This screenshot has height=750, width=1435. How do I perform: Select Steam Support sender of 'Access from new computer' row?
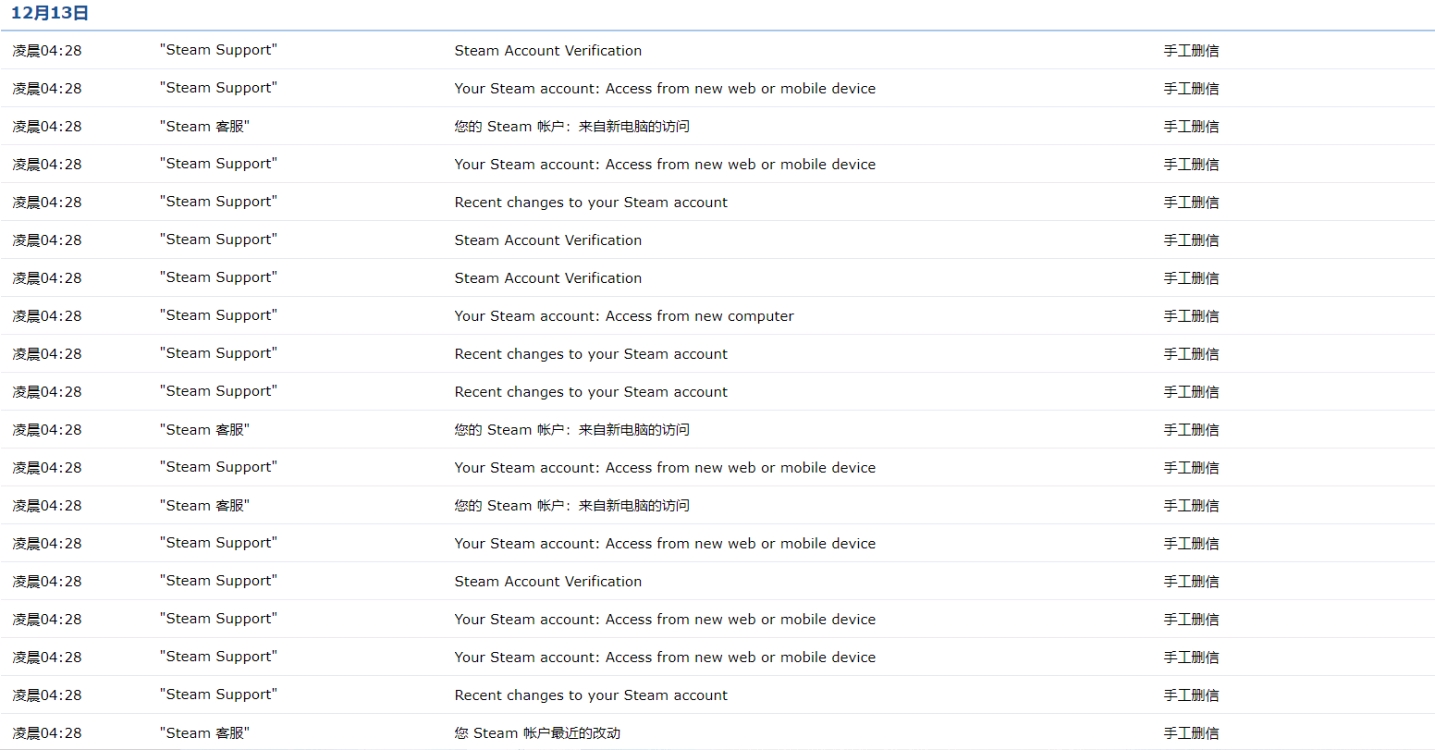tap(218, 316)
